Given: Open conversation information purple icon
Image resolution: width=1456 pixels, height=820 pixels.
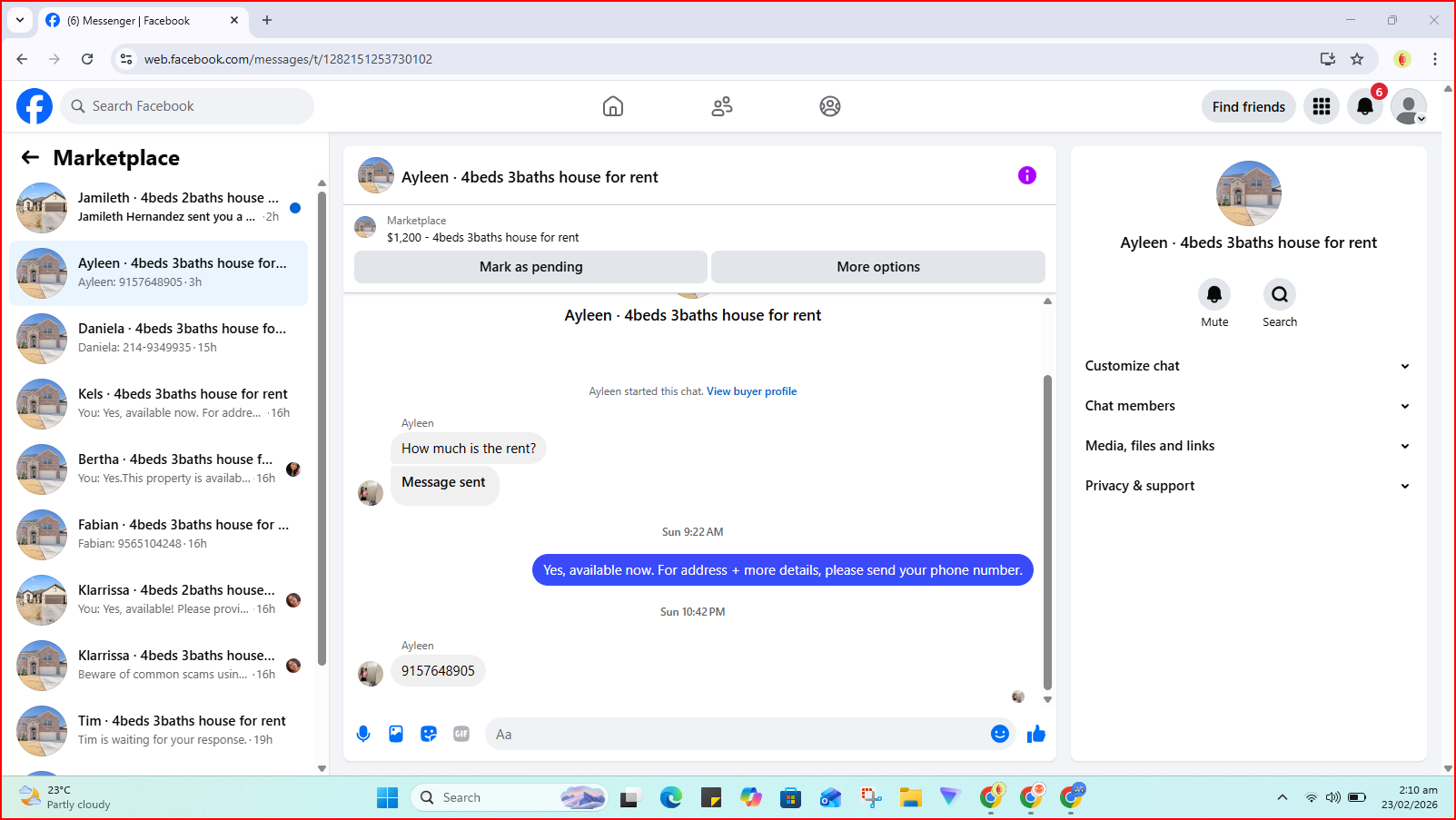Looking at the screenshot, I should click(1027, 175).
